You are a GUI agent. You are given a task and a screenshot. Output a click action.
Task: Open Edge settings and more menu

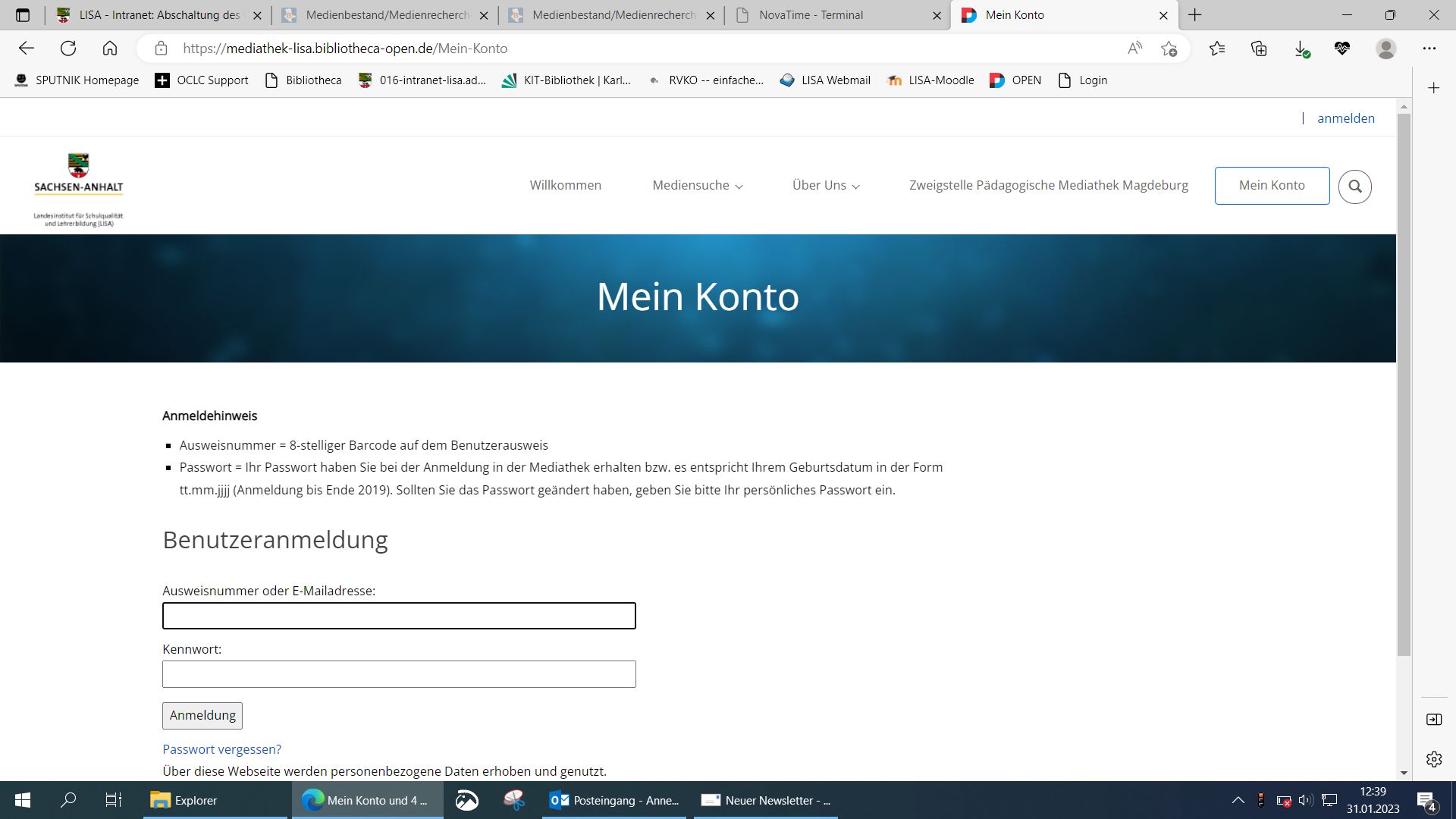1429,49
